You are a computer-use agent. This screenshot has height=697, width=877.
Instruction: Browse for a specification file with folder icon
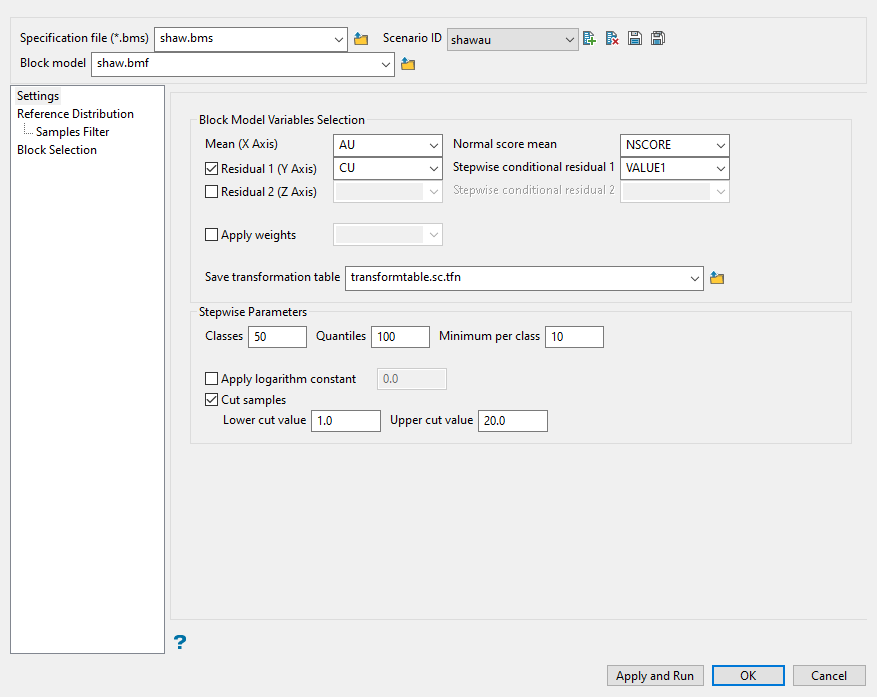coord(361,39)
